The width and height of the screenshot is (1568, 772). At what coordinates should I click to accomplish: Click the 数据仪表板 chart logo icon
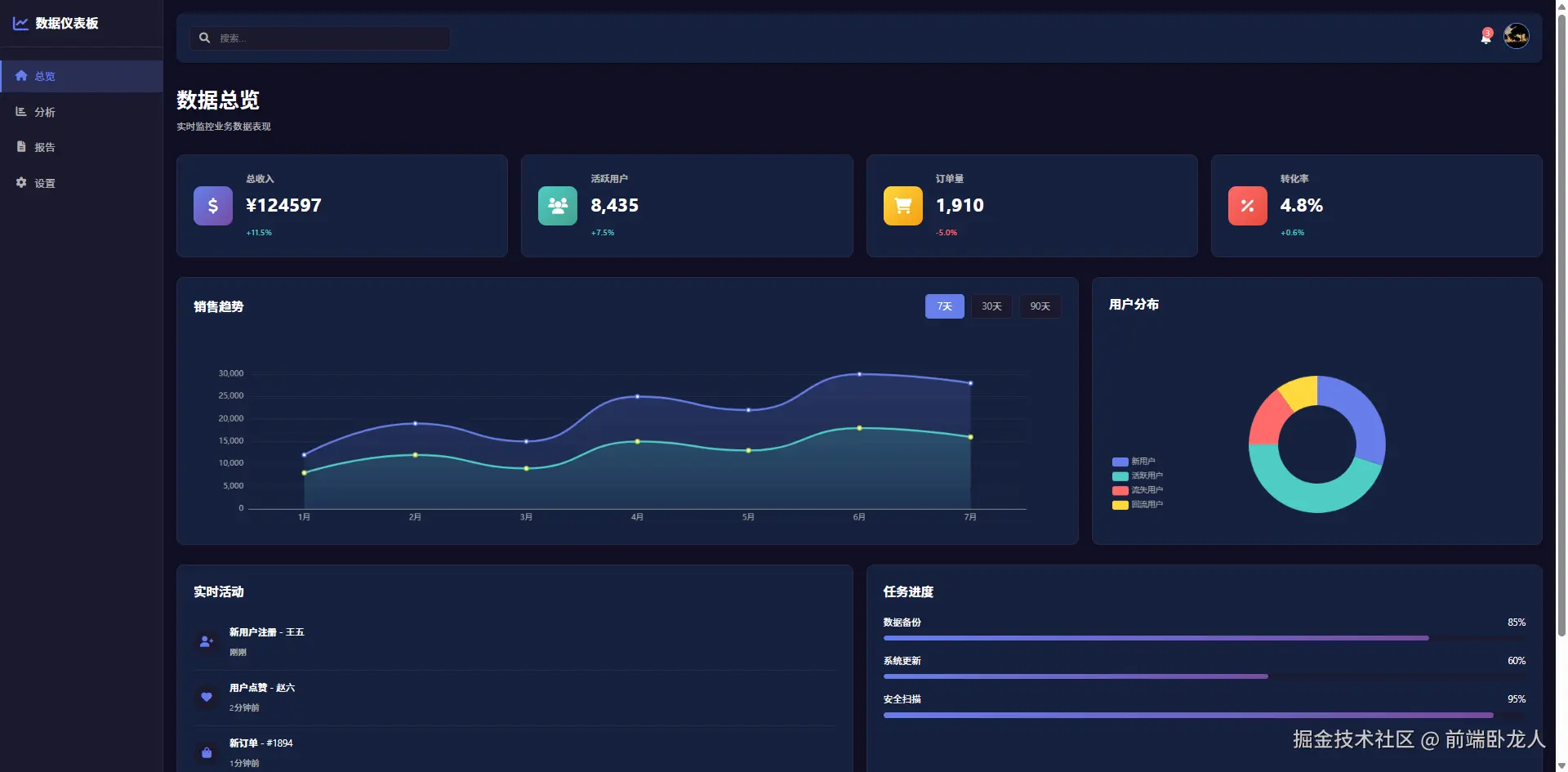(x=20, y=24)
